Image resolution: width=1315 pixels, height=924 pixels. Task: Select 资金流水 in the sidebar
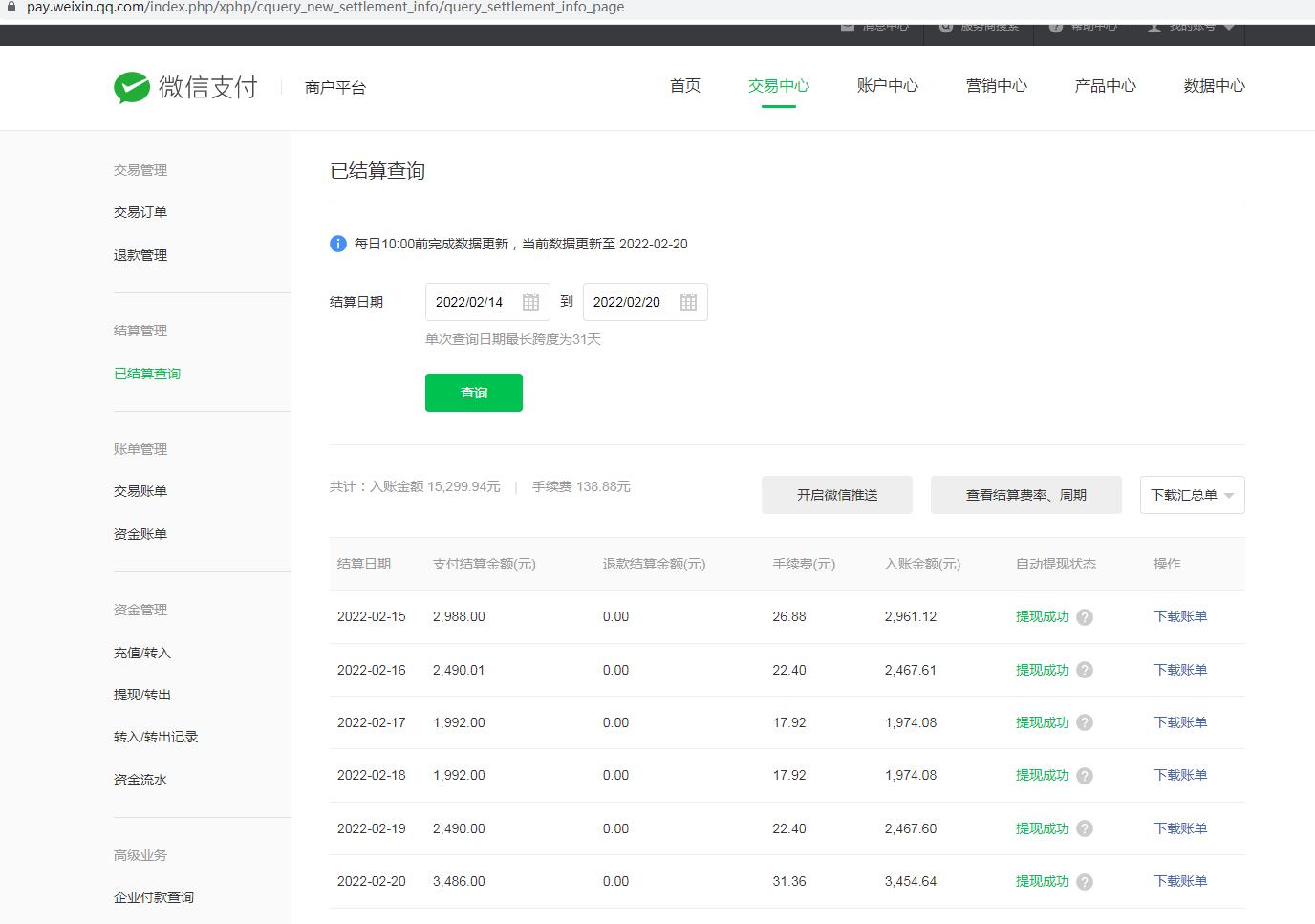140,780
